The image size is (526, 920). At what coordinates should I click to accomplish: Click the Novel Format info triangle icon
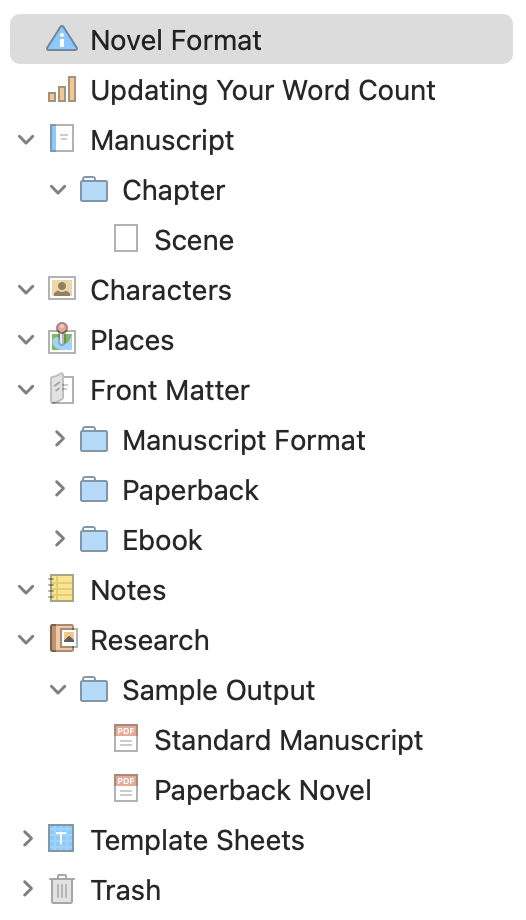62,39
